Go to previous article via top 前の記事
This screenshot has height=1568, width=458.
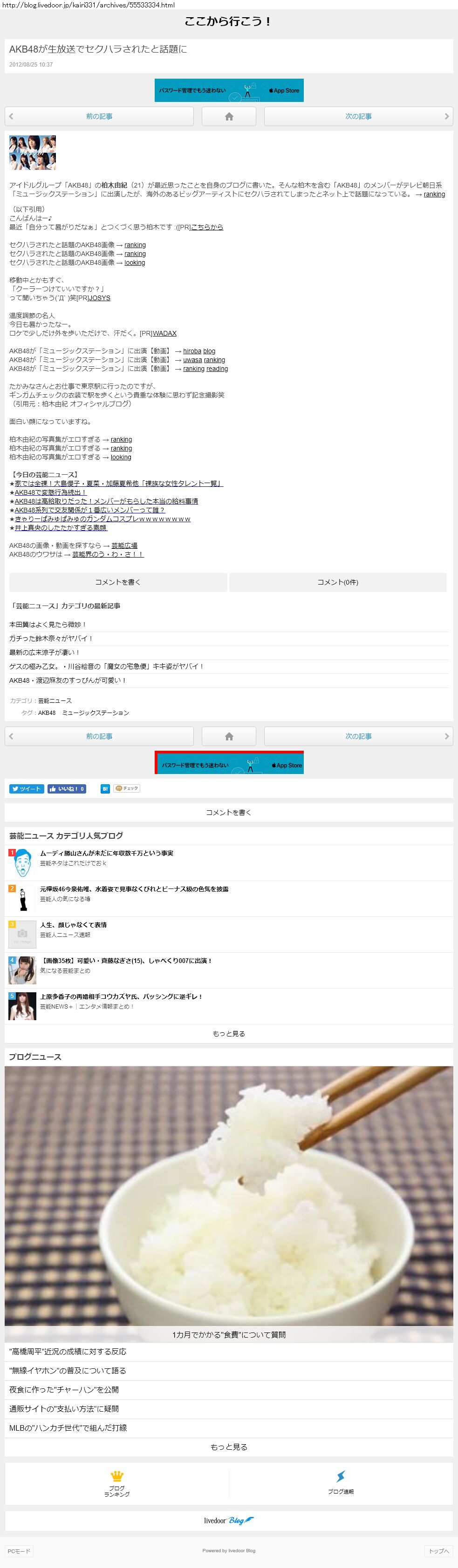pos(99,116)
